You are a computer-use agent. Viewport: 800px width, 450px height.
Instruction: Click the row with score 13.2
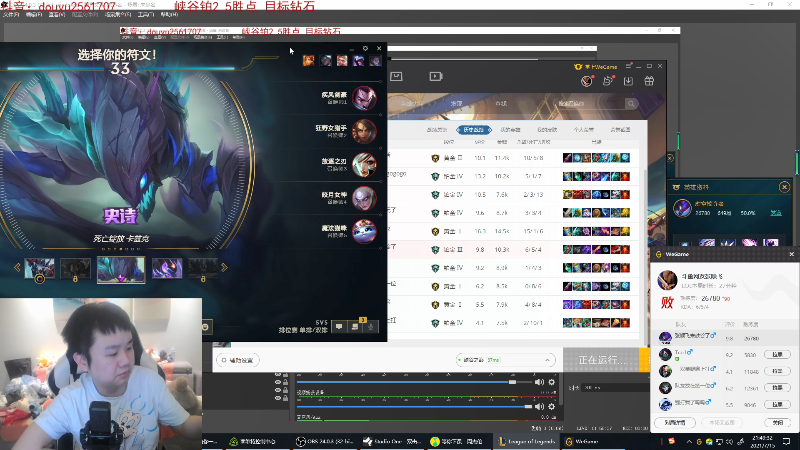pos(514,177)
